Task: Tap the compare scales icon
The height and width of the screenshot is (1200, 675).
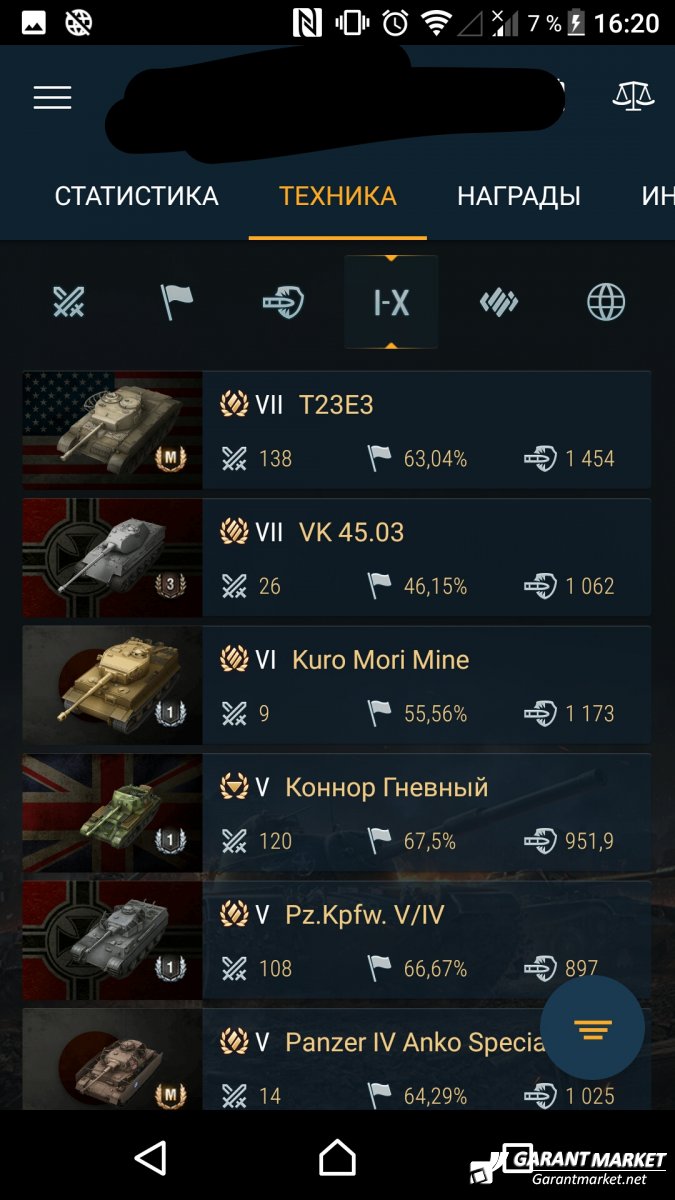Action: [x=633, y=97]
